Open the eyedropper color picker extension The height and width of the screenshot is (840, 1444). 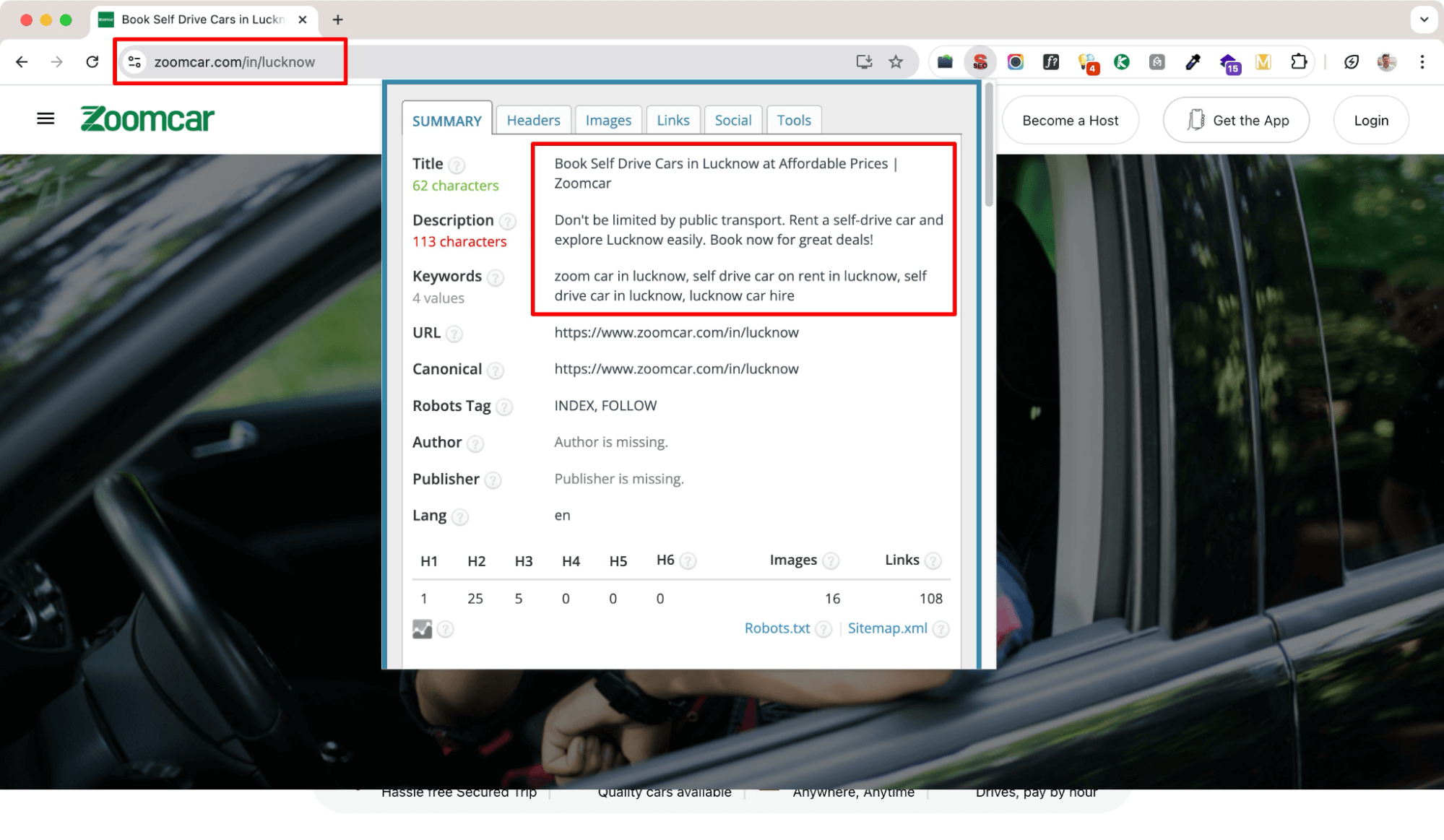(x=1193, y=62)
